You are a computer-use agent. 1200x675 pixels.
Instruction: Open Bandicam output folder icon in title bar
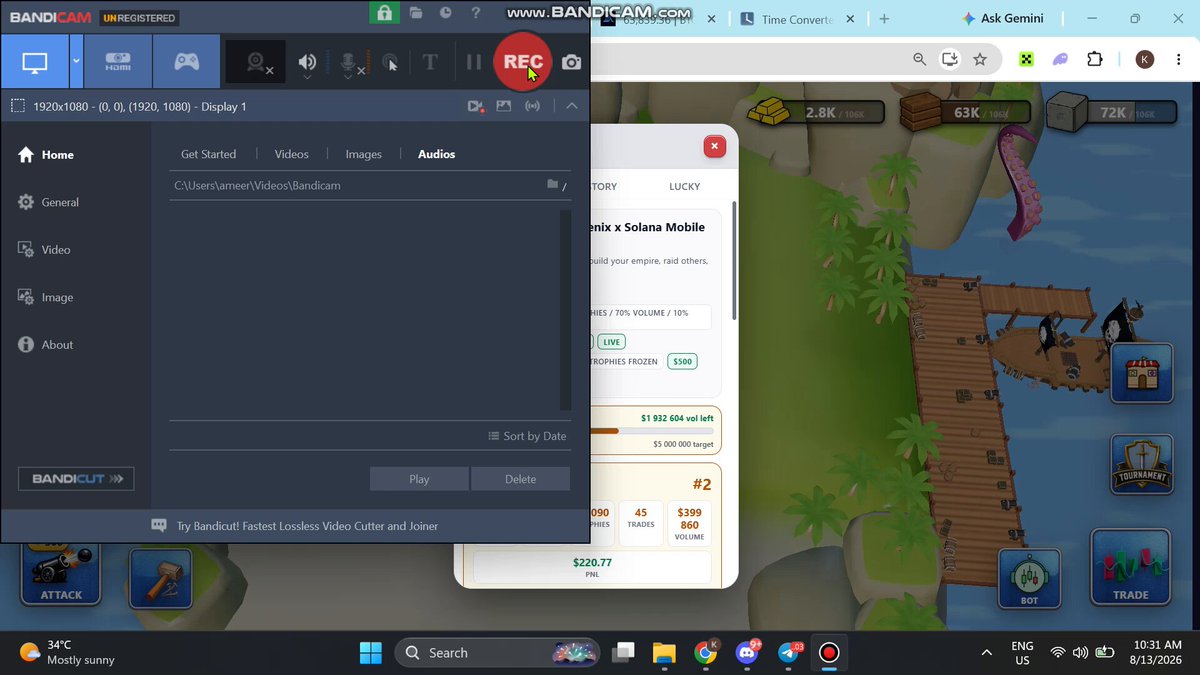click(416, 13)
